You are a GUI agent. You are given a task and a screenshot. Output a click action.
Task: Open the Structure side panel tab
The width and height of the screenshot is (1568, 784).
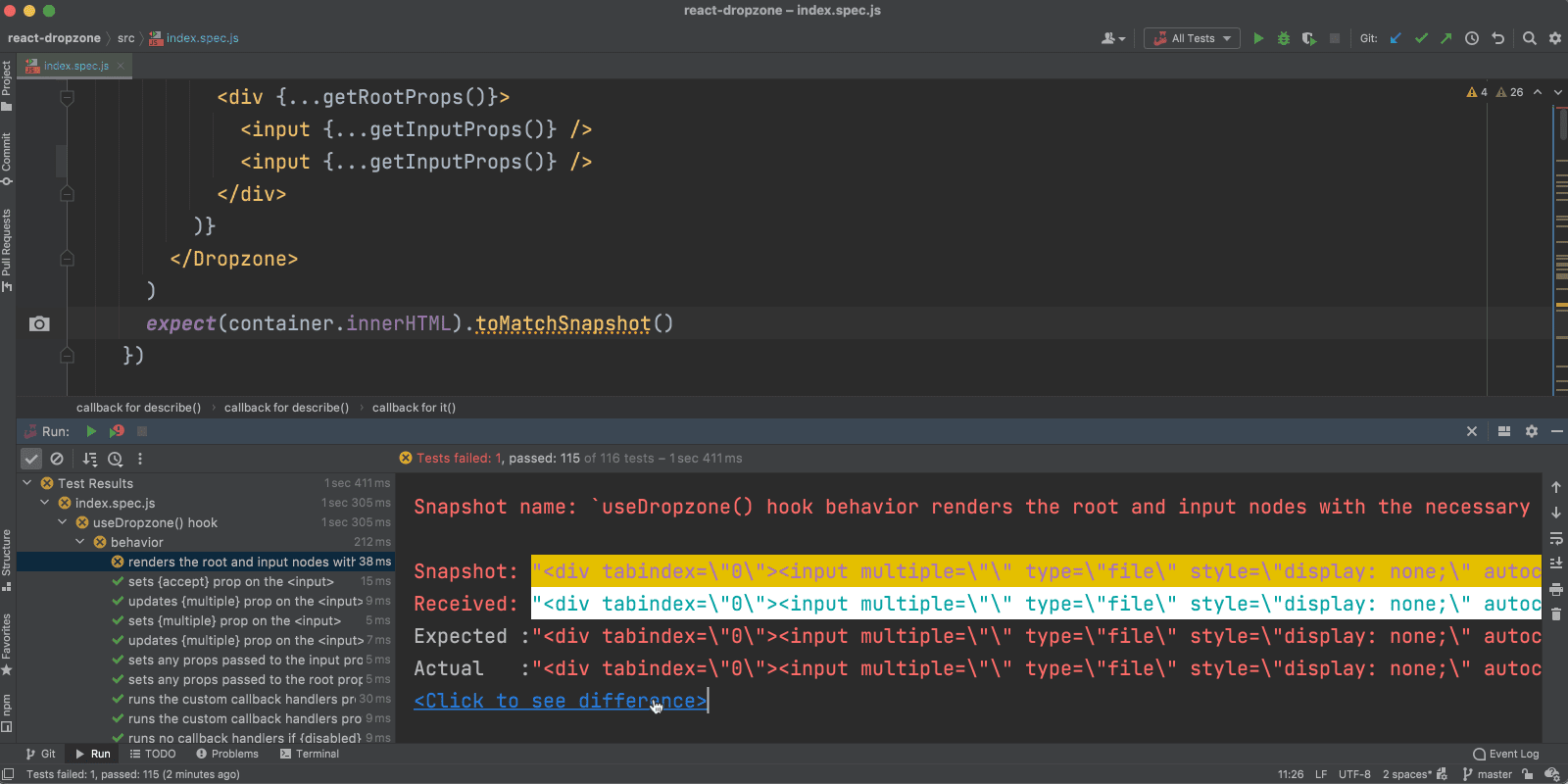7,560
